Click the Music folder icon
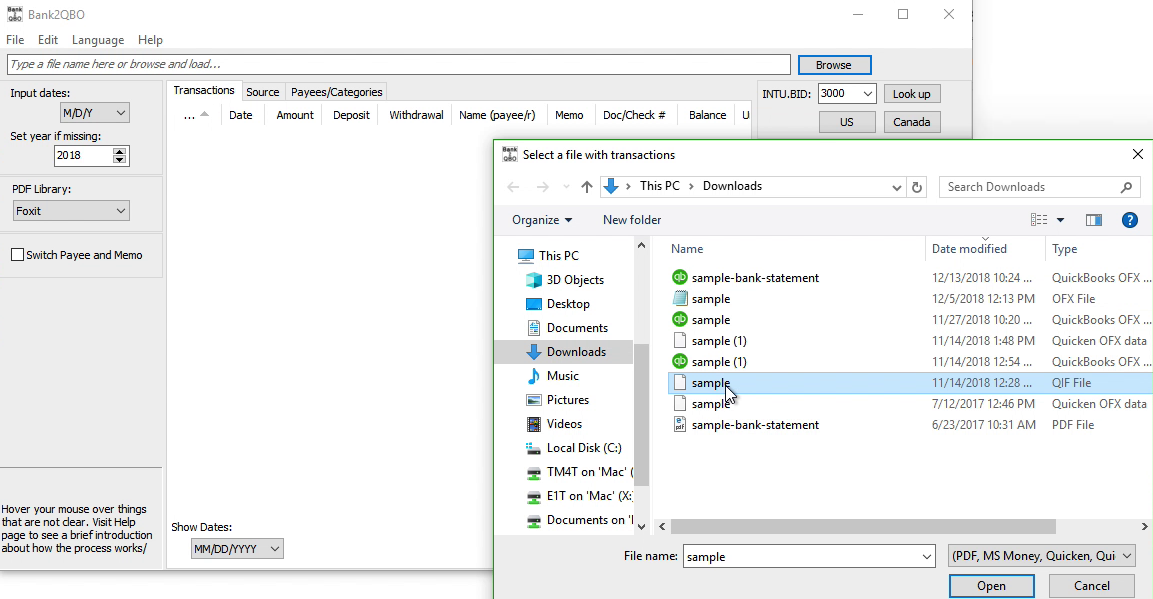The image size is (1153, 599). tap(534, 376)
